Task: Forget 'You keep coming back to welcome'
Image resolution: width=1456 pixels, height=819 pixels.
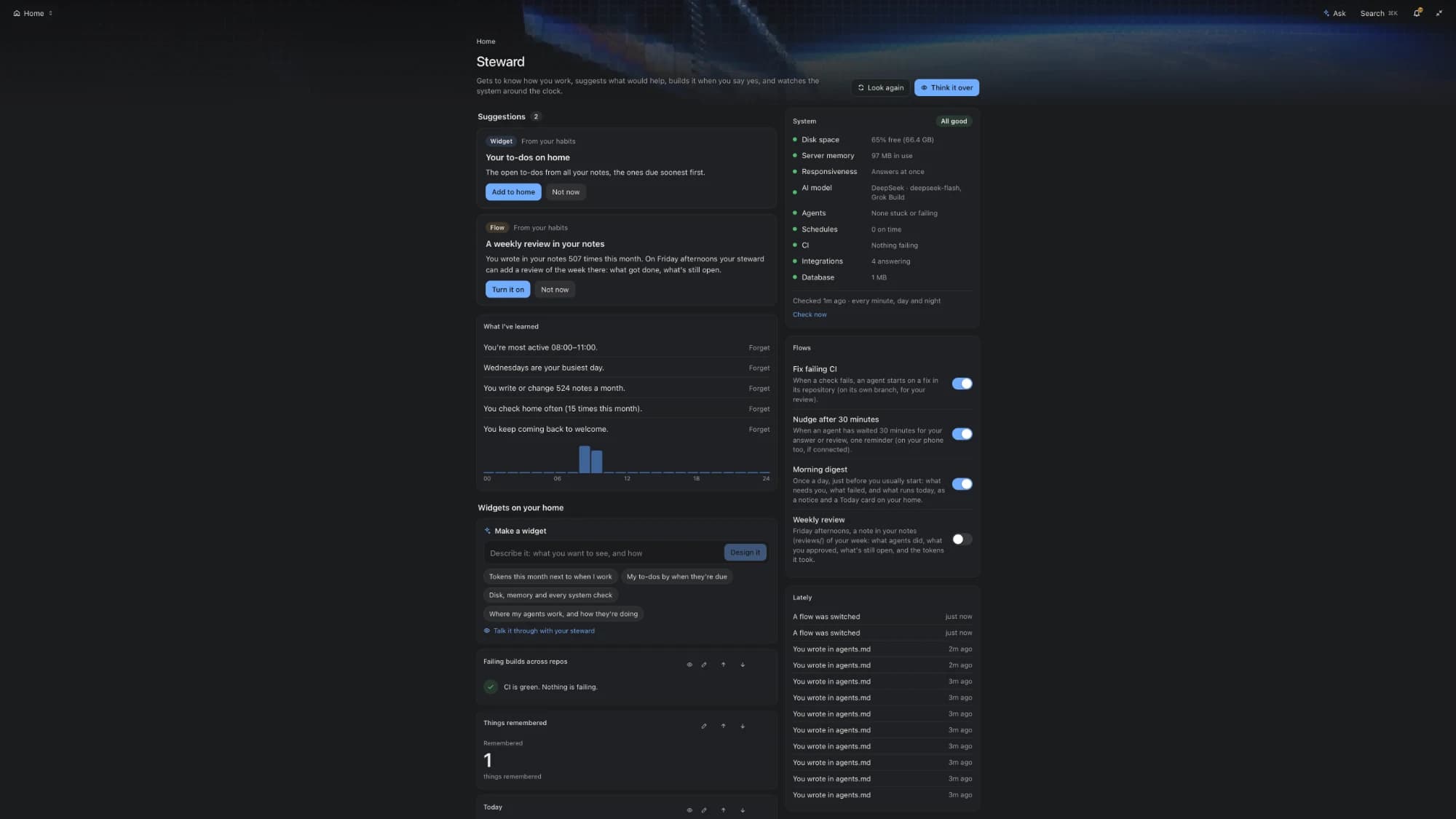Action: click(x=759, y=430)
